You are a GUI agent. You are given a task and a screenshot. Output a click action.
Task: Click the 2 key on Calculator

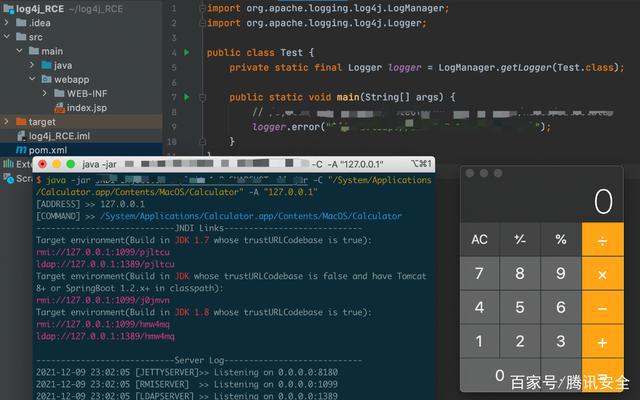coord(520,341)
